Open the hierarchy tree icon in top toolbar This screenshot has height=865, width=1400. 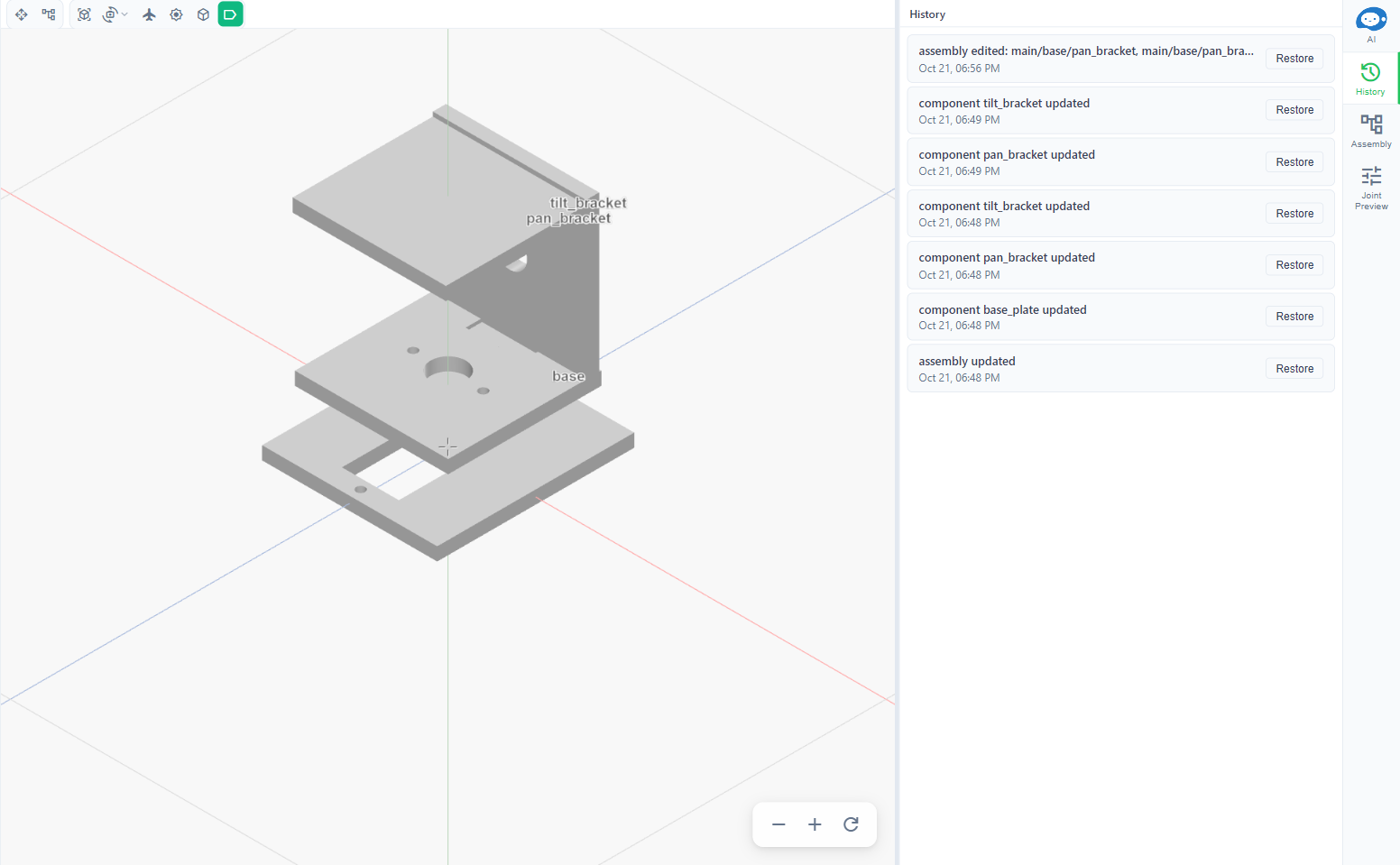(x=49, y=14)
